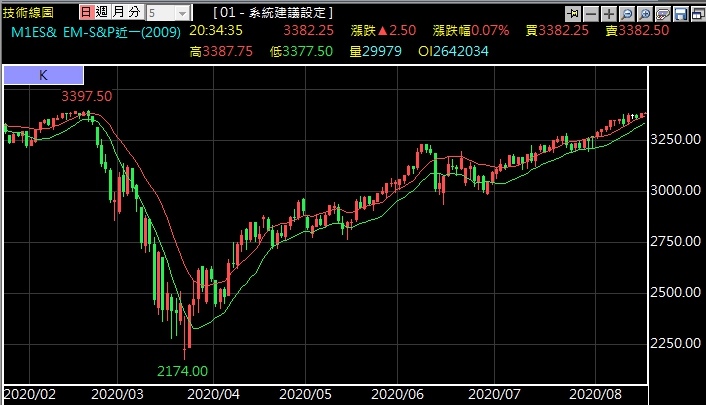The height and width of the screenshot is (405, 706).
Task: Click the 2020/03 date axis label
Action: pos(118,395)
